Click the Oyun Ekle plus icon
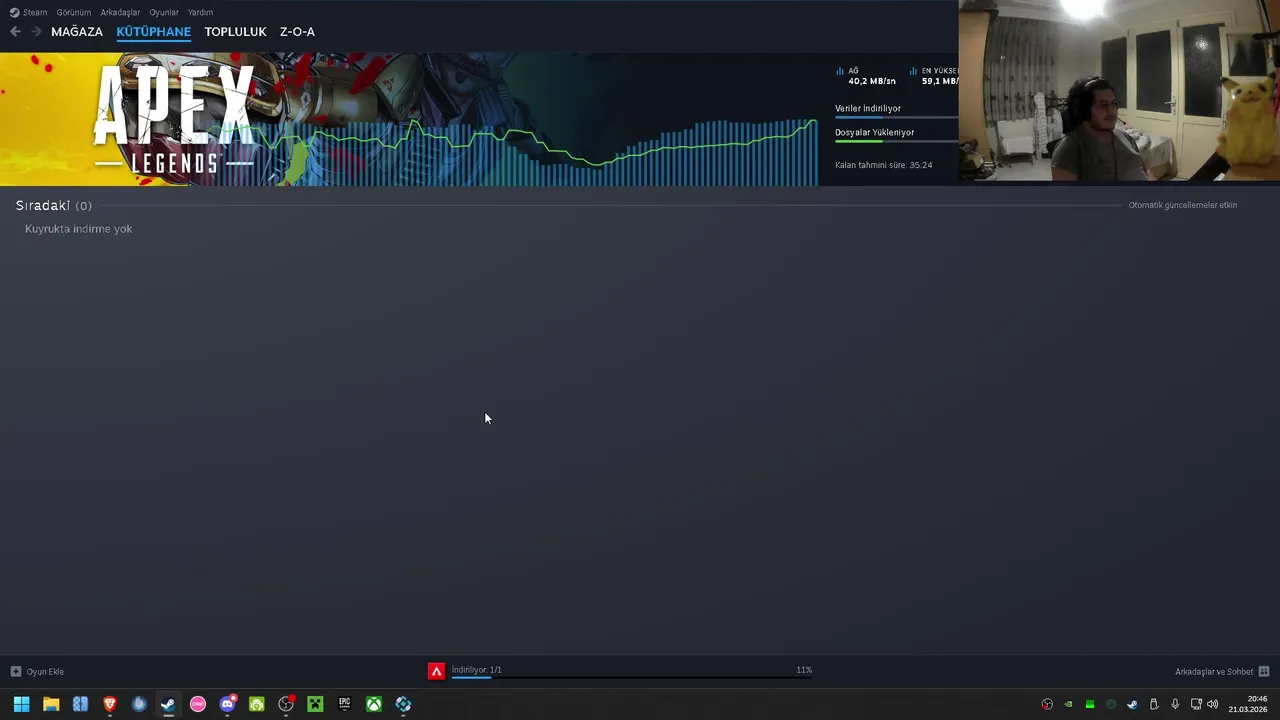Image resolution: width=1280 pixels, height=720 pixels. [16, 672]
